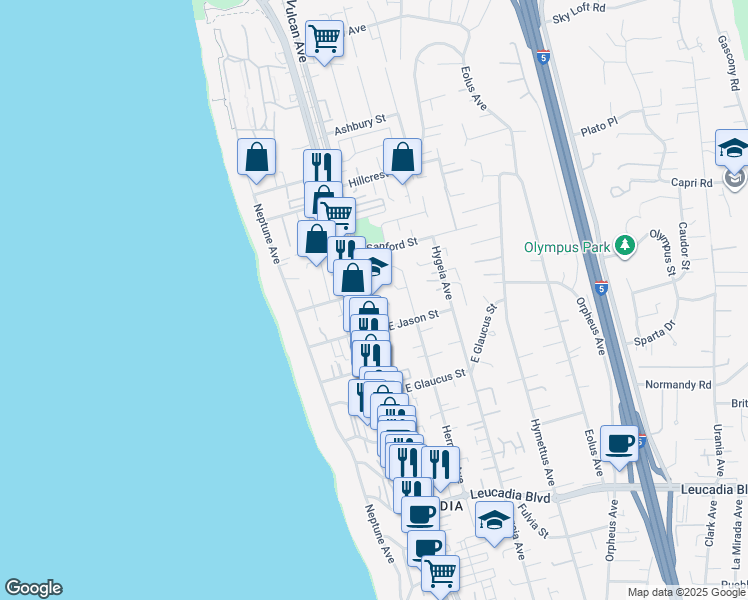Click the Olympus Park tree pin

tap(625, 246)
